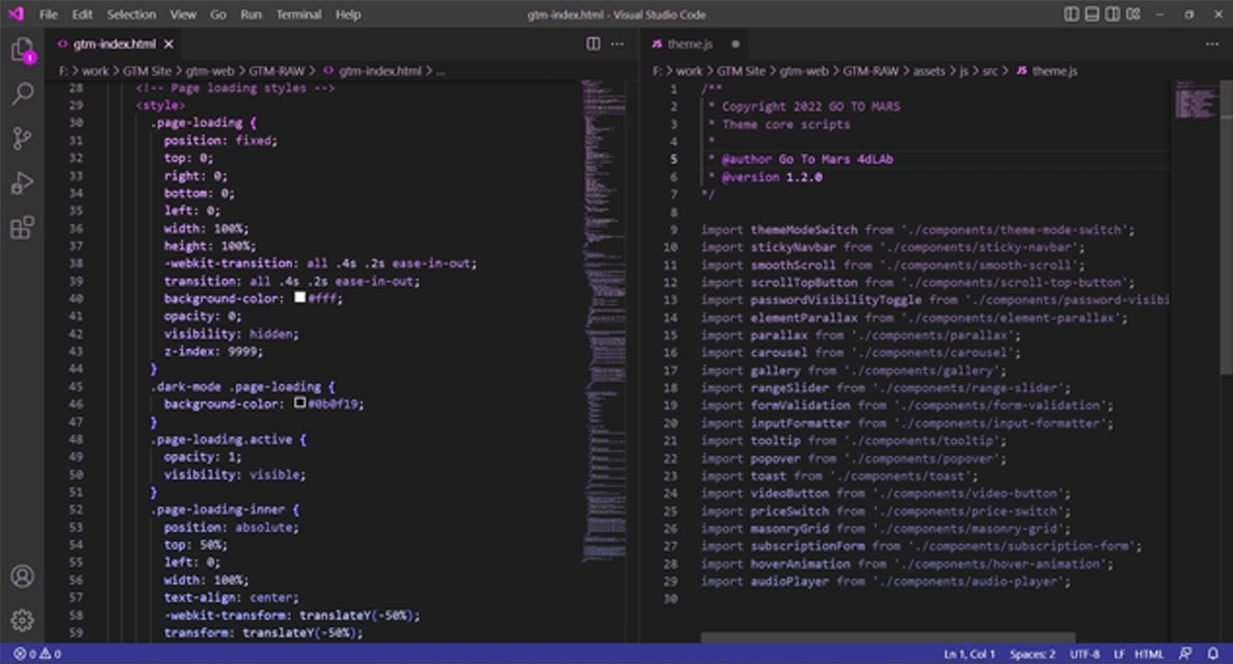Open left editor group More Actions menu
The image size is (1233, 664).
pyautogui.click(x=618, y=44)
